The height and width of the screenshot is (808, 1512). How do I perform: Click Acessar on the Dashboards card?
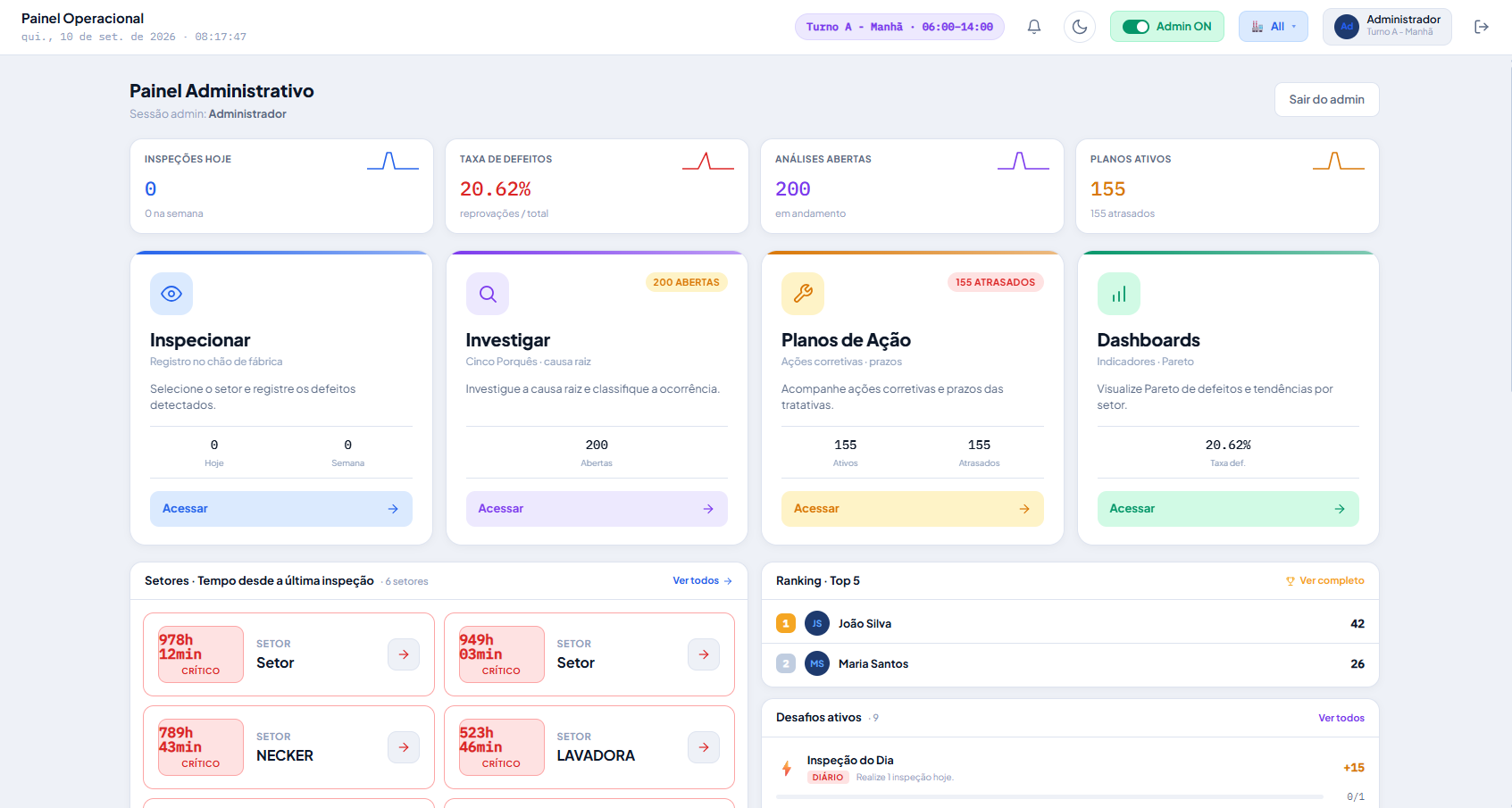coord(1228,509)
